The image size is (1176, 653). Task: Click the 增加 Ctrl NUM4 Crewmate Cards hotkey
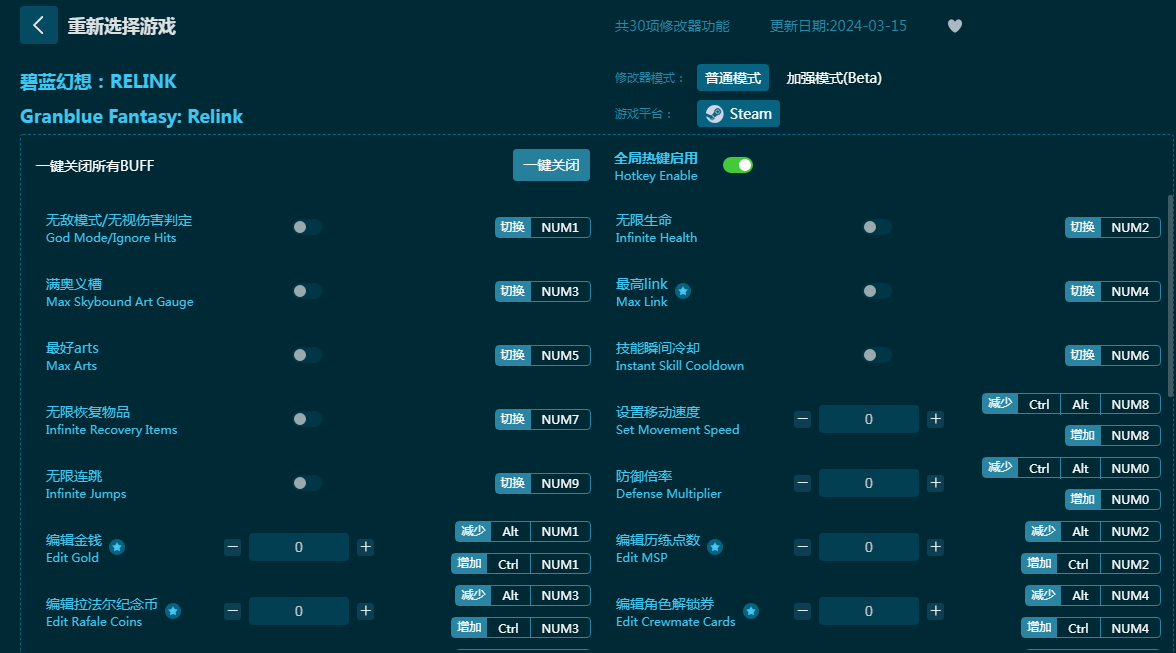[x=1090, y=628]
